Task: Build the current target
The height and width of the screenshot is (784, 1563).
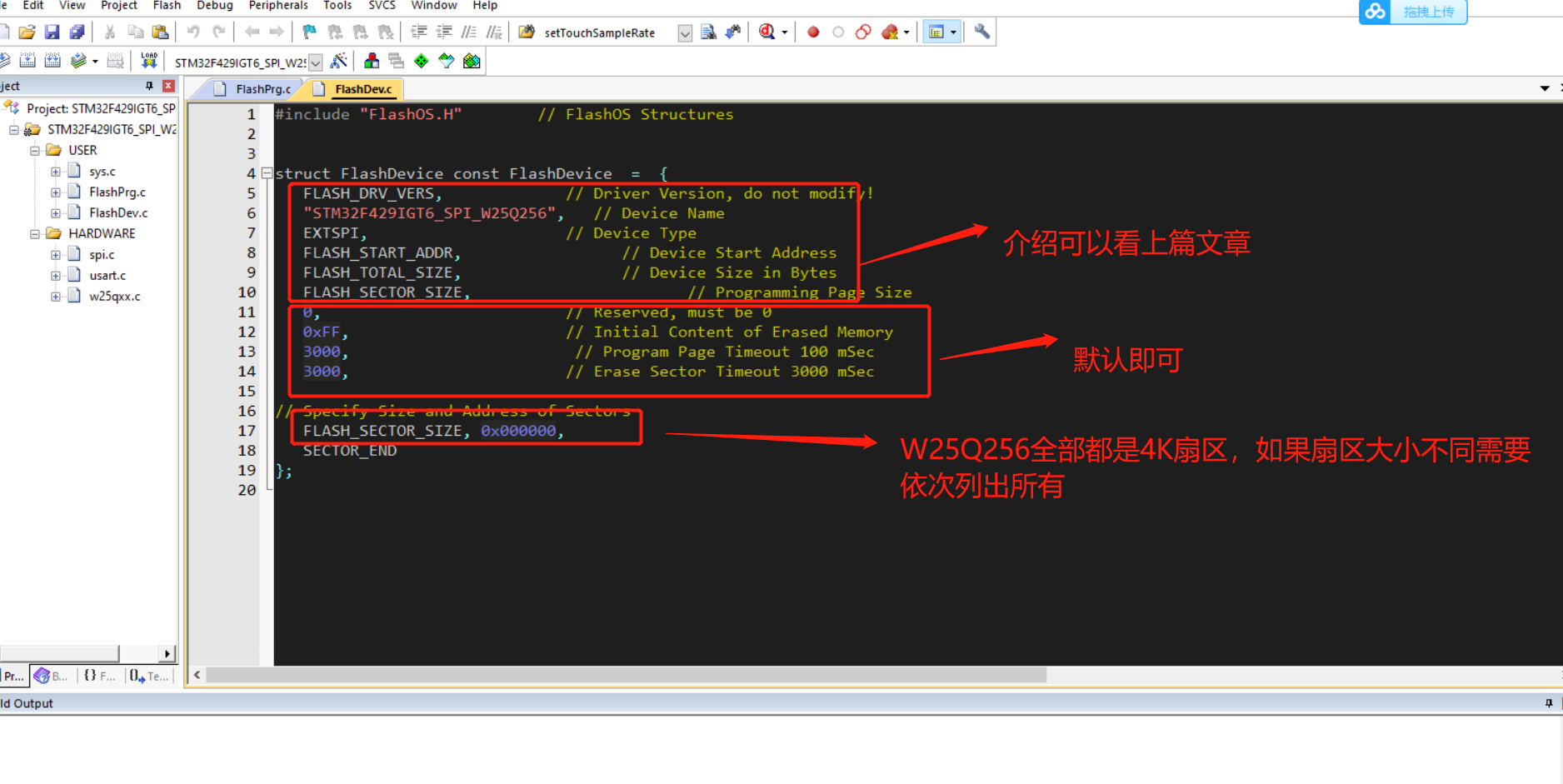Action: pyautogui.click(x=27, y=60)
